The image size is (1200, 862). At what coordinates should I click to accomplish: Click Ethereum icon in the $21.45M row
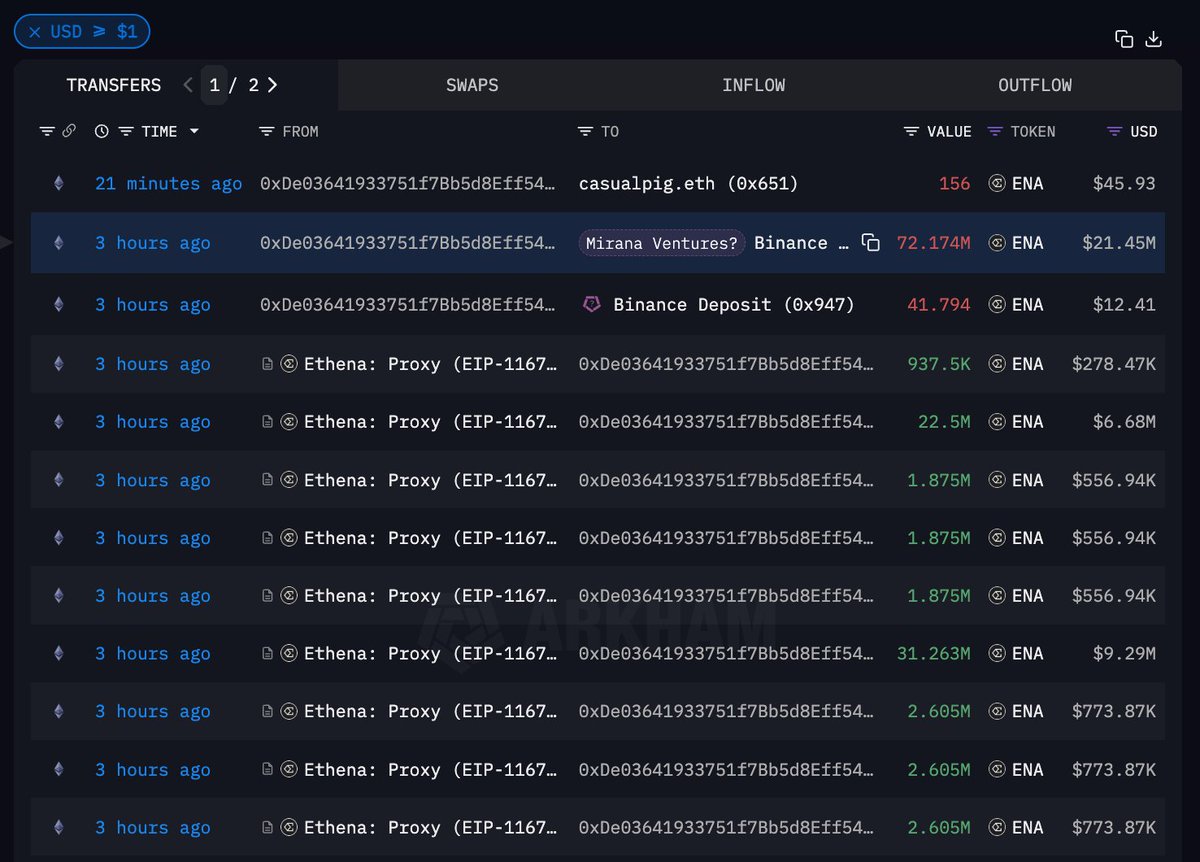click(58, 243)
